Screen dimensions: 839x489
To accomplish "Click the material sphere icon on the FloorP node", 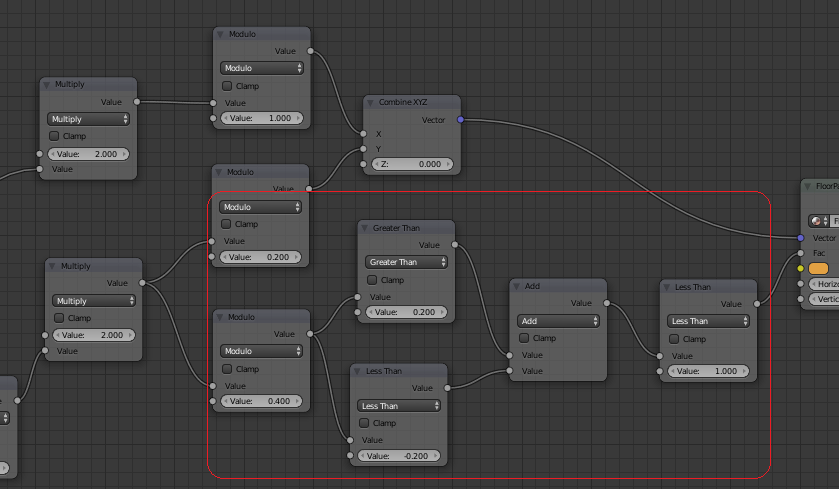I will [816, 220].
